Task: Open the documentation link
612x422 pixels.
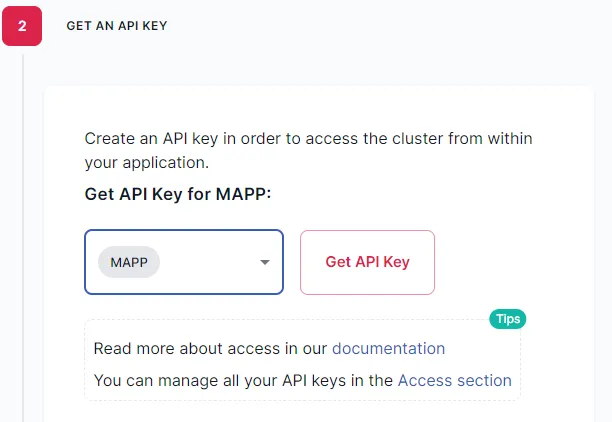Action: [388, 348]
